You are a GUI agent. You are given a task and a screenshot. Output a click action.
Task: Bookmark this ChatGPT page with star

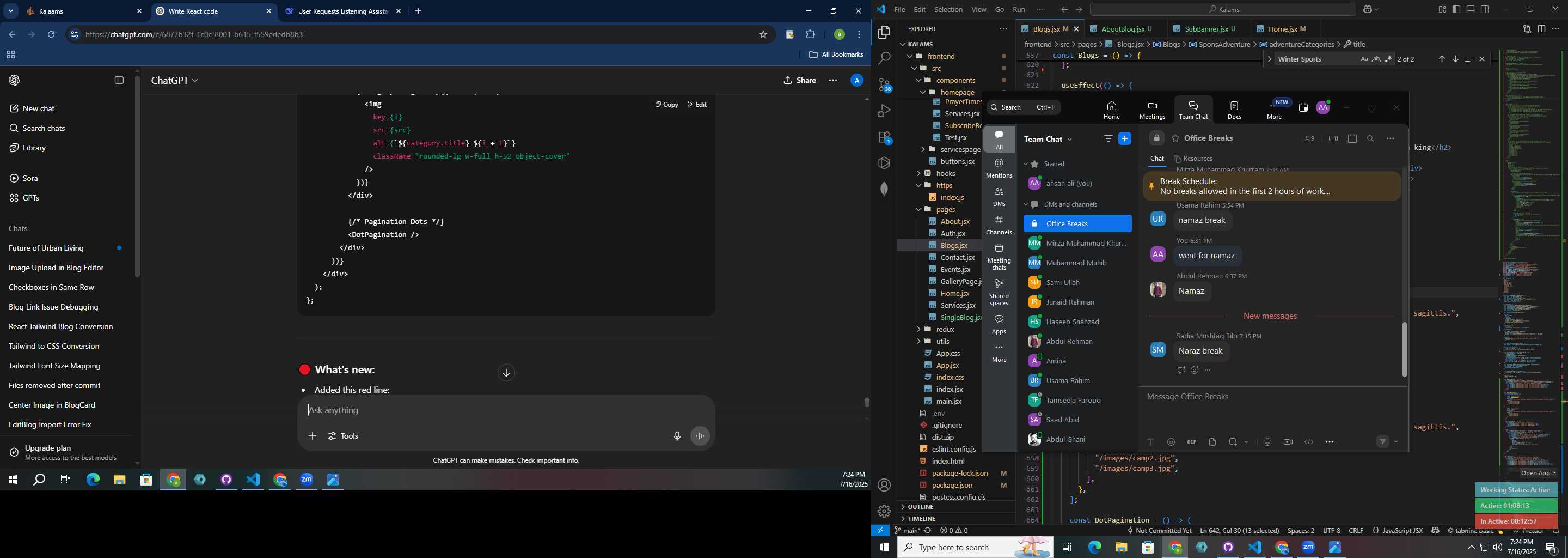pyautogui.click(x=763, y=35)
